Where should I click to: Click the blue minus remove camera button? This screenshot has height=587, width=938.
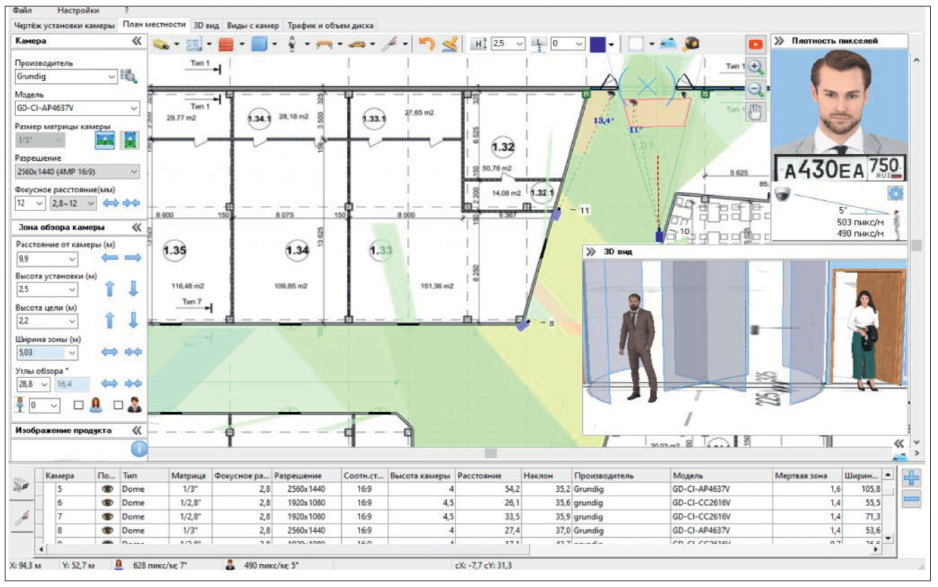coord(911,498)
